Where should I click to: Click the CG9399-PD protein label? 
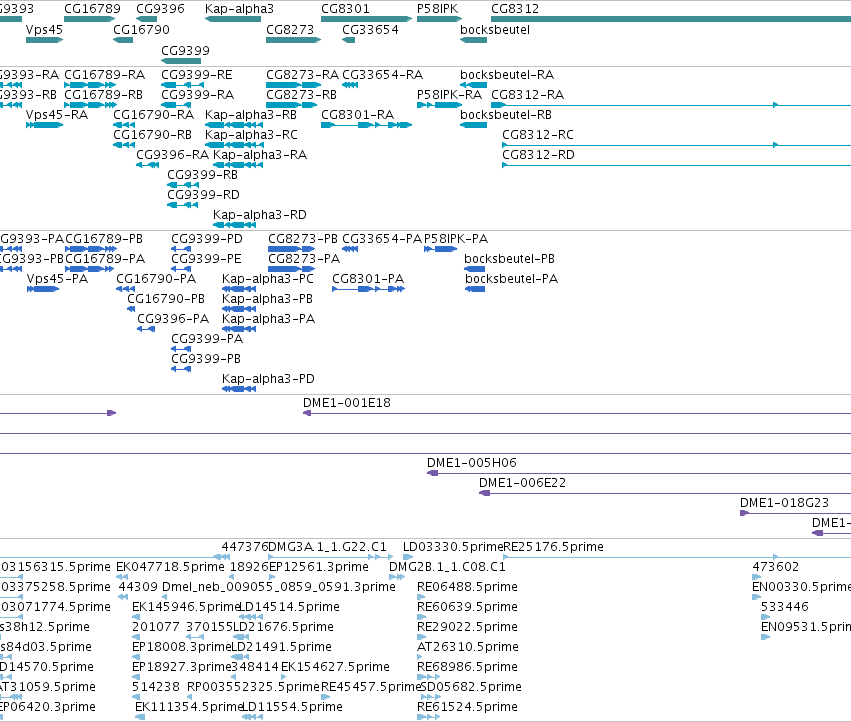207,239
